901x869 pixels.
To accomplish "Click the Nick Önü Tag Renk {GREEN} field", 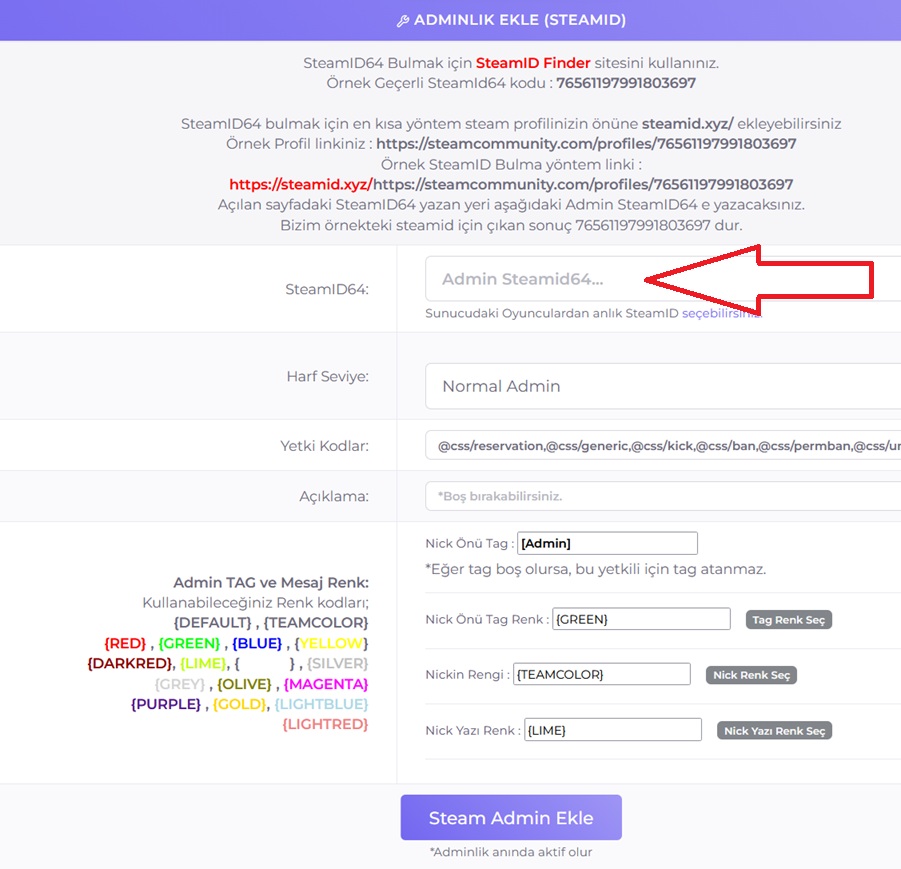I will point(641,619).
